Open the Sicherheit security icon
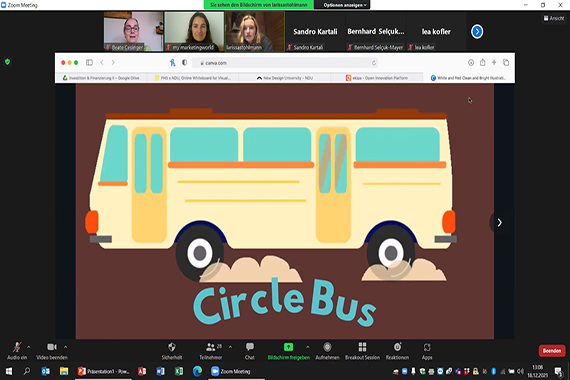 click(172, 347)
